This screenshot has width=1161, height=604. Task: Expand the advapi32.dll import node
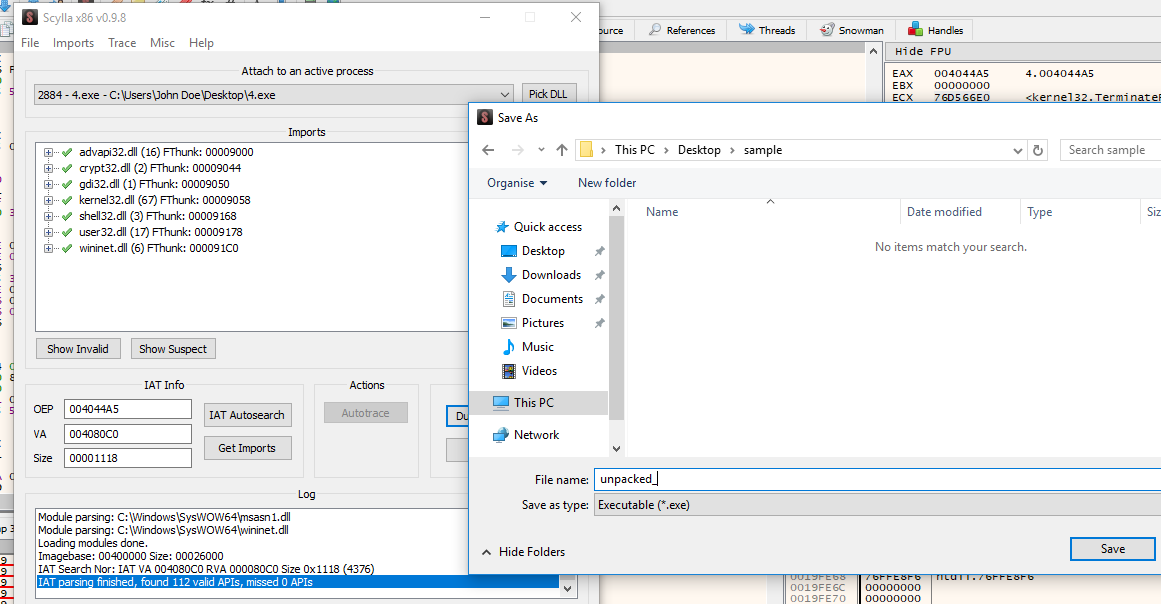pyautogui.click(x=48, y=152)
